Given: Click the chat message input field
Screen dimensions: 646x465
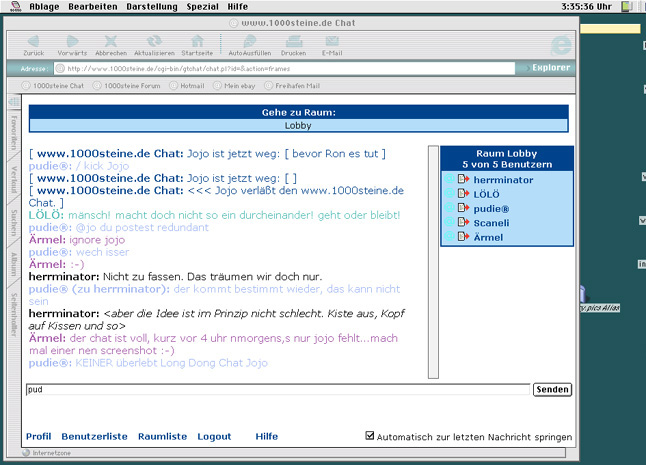Looking at the screenshot, I should [x=278, y=389].
